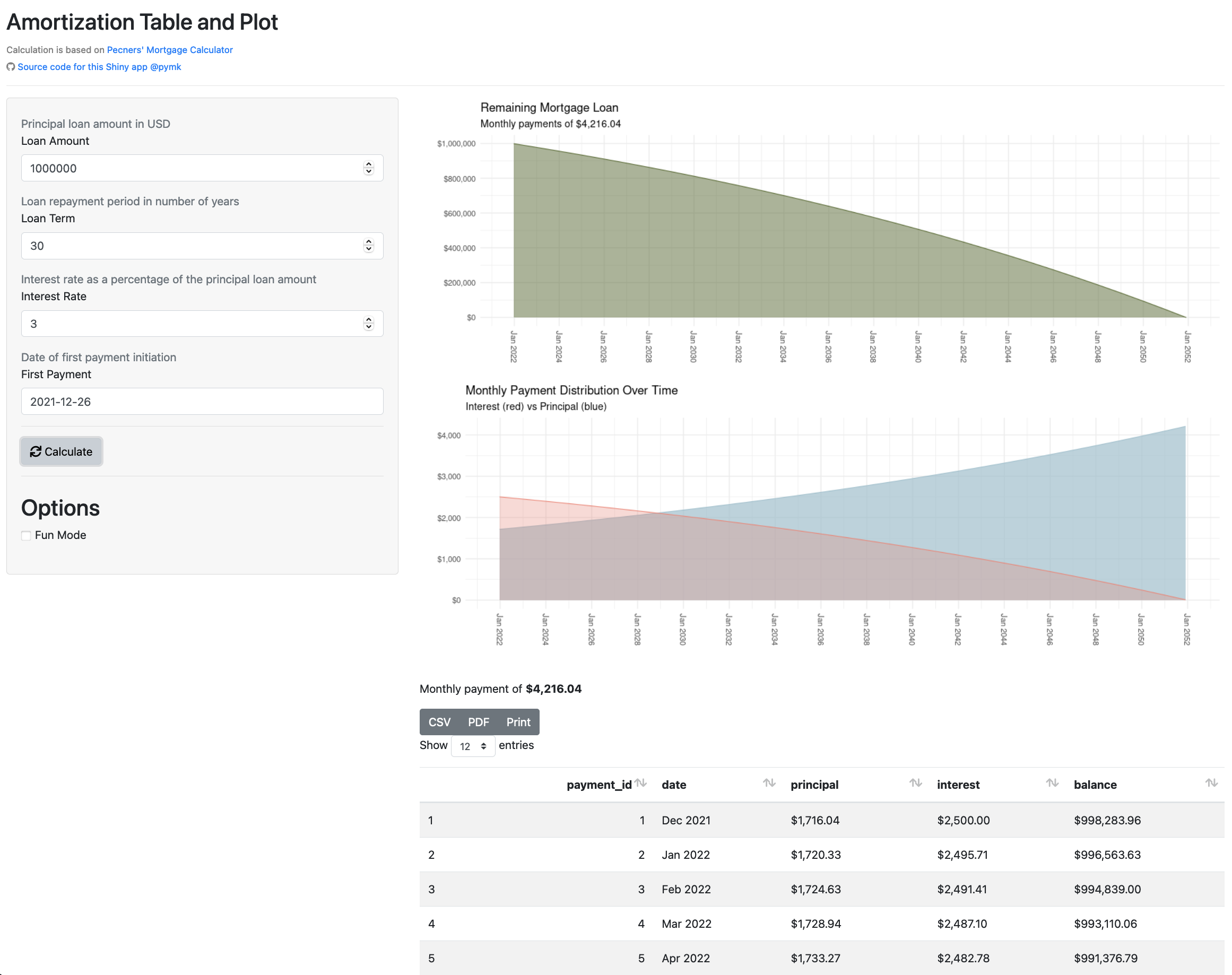Screen dimensions: 1232x975
Task: Sort table by payment_id column arrows
Action: click(640, 782)
